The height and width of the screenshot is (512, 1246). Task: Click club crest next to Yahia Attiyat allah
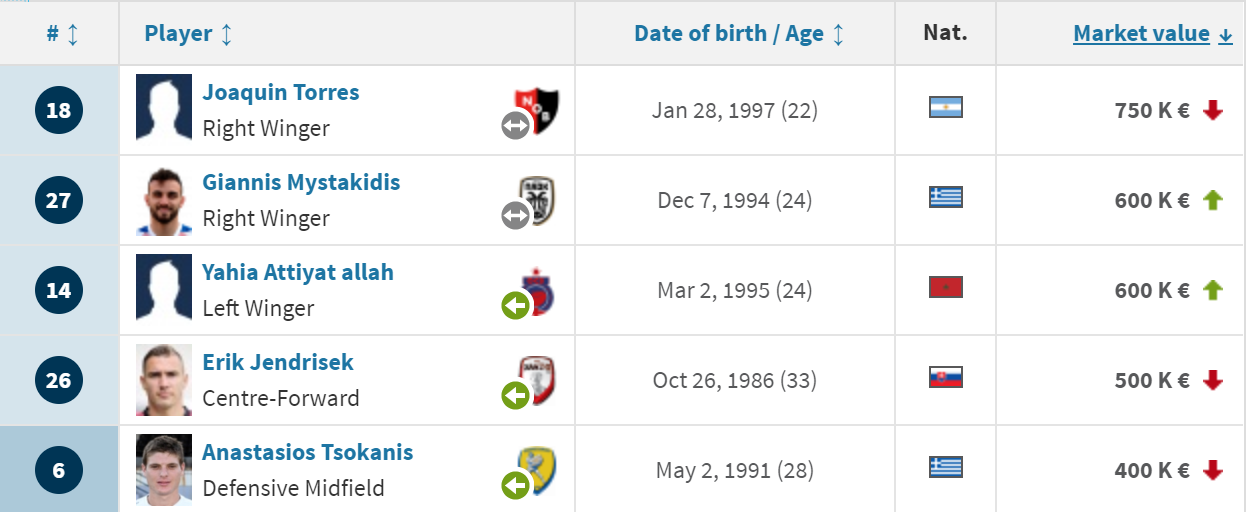tap(537, 291)
